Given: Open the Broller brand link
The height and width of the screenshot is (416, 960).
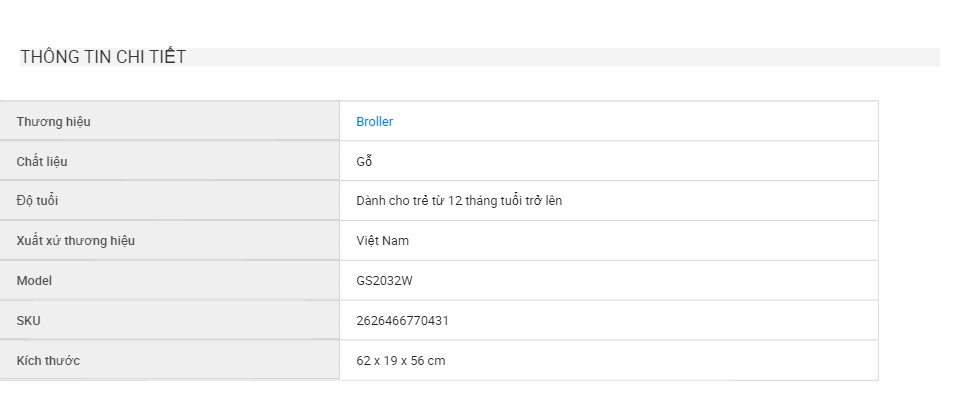Looking at the screenshot, I should pos(374,121).
